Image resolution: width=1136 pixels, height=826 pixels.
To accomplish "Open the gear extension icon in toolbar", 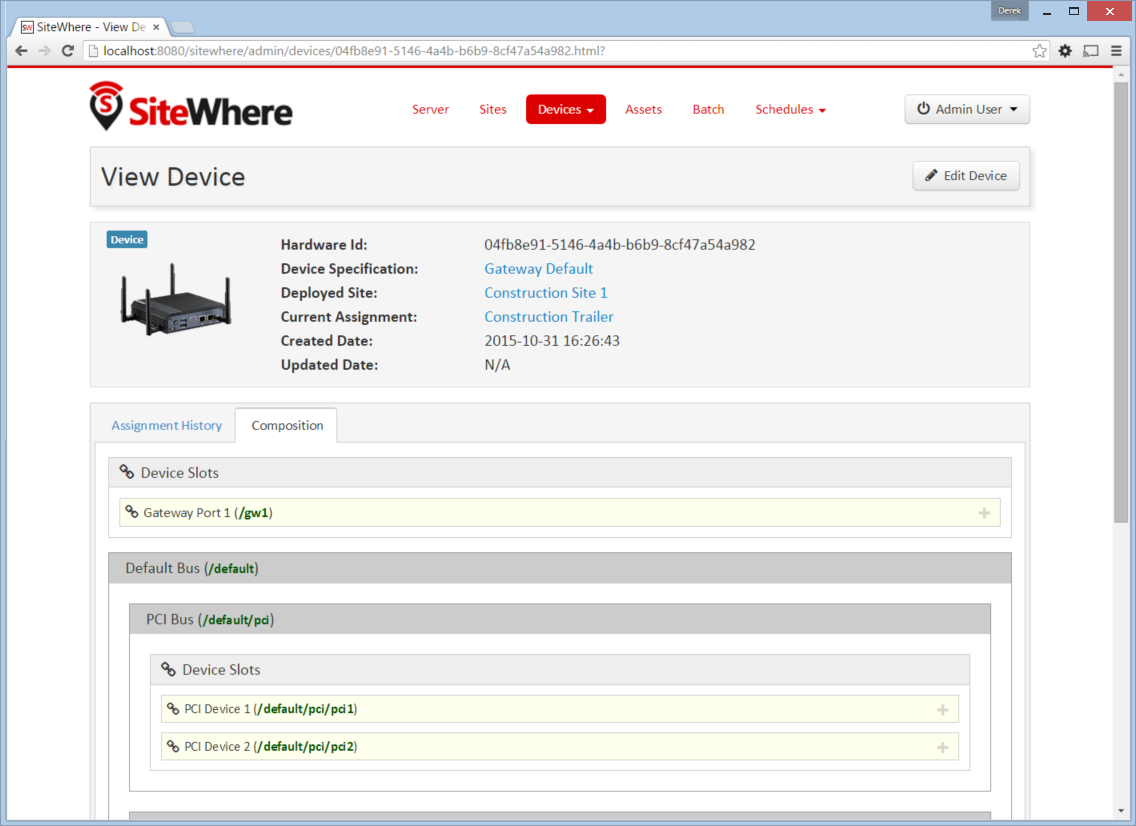I will coord(1065,51).
